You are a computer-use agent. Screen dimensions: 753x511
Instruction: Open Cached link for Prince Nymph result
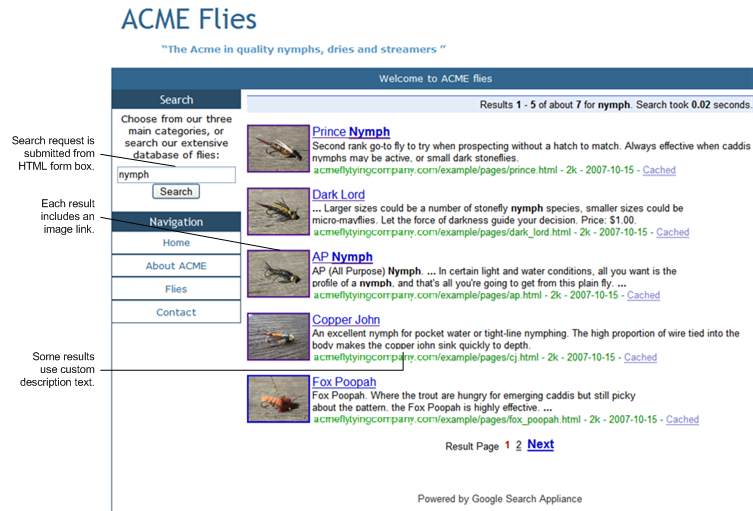click(659, 170)
